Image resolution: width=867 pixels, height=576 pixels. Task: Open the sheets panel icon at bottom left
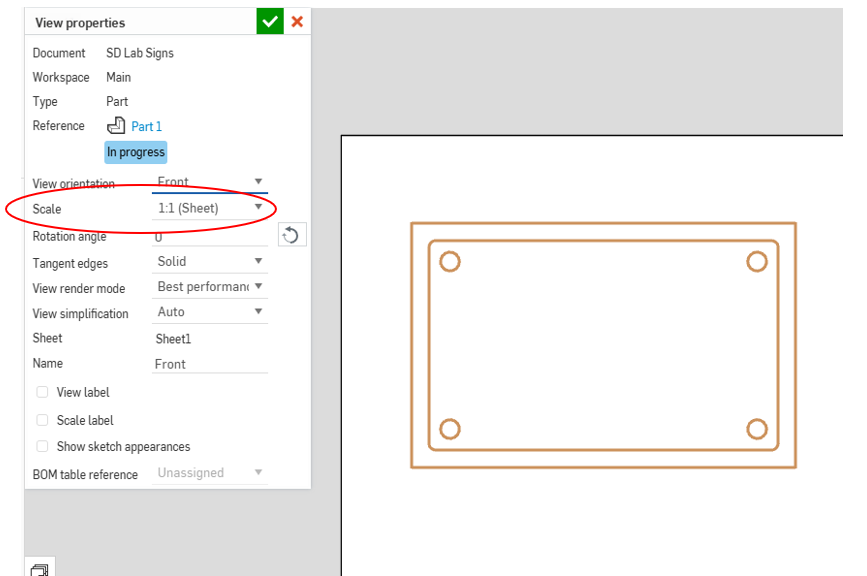pos(39,569)
